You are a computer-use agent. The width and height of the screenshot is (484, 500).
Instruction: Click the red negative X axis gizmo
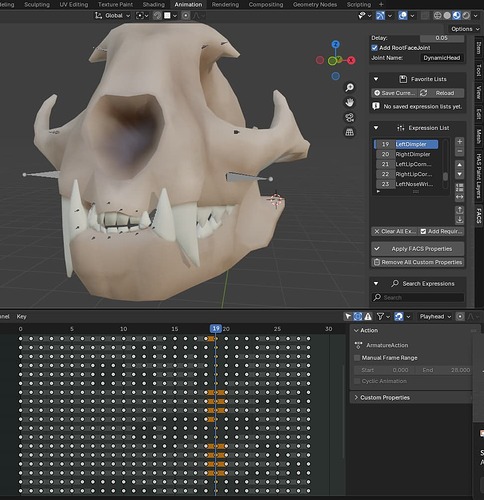coord(320,60)
